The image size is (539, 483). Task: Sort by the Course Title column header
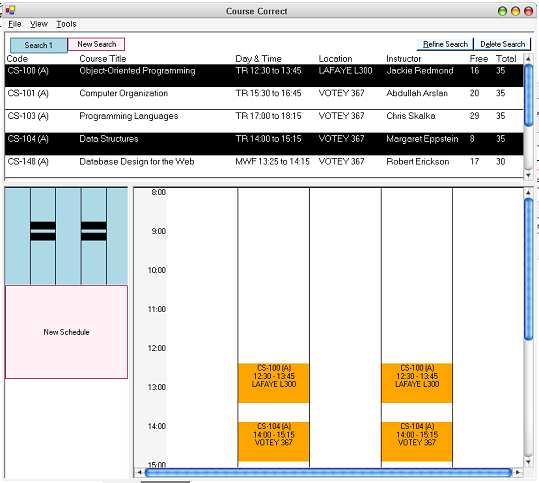point(103,59)
